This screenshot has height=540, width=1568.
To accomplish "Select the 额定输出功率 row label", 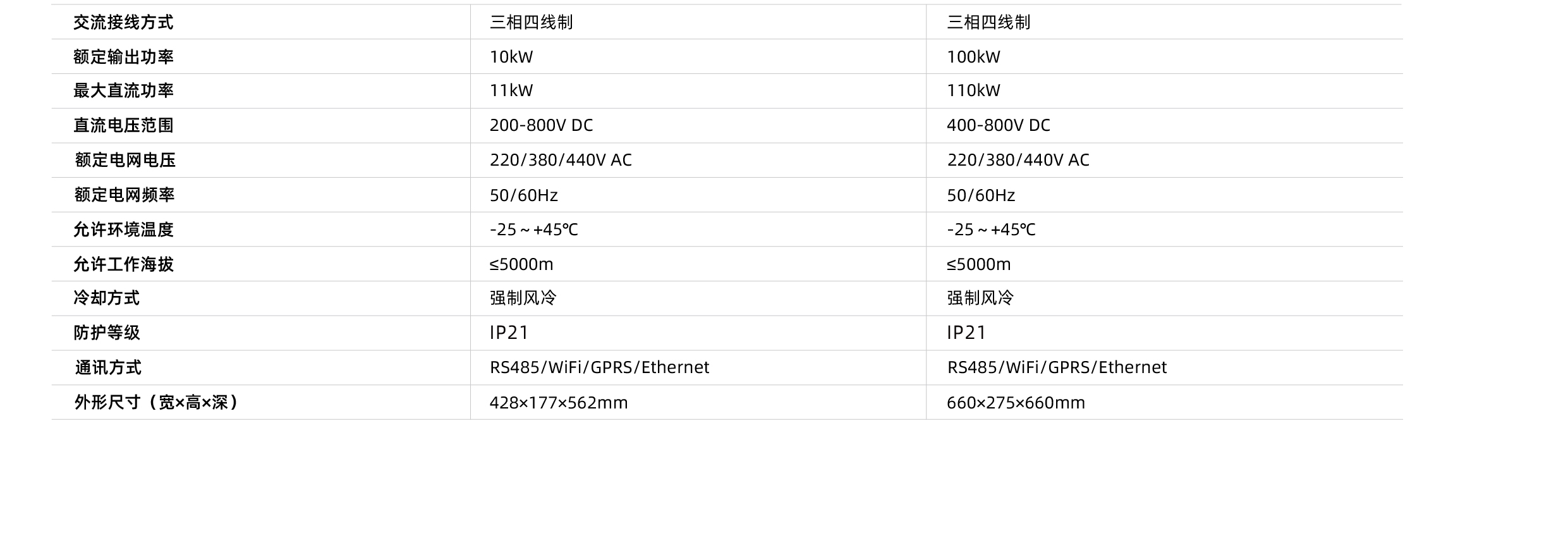I will pyautogui.click(x=123, y=57).
